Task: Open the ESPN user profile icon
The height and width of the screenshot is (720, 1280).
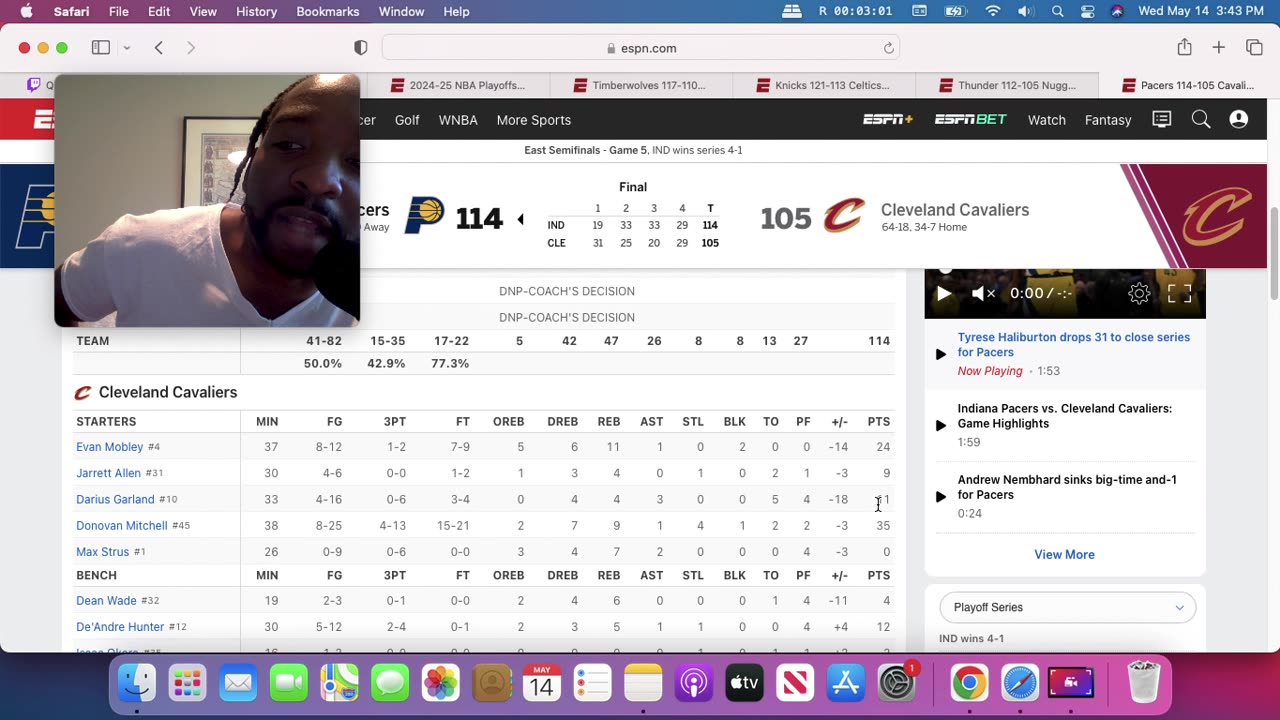Action: pyautogui.click(x=1238, y=119)
